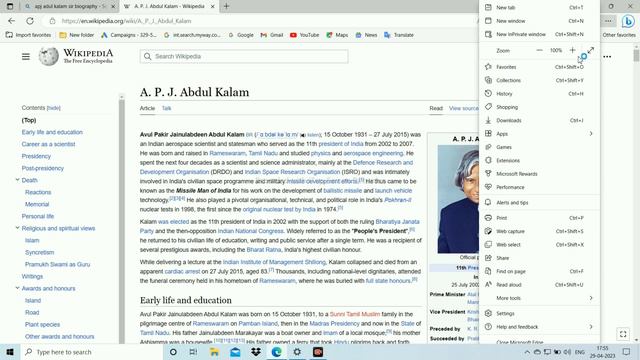
Task: Expand Help and feedback submenu arrow
Action: [x=591, y=327]
